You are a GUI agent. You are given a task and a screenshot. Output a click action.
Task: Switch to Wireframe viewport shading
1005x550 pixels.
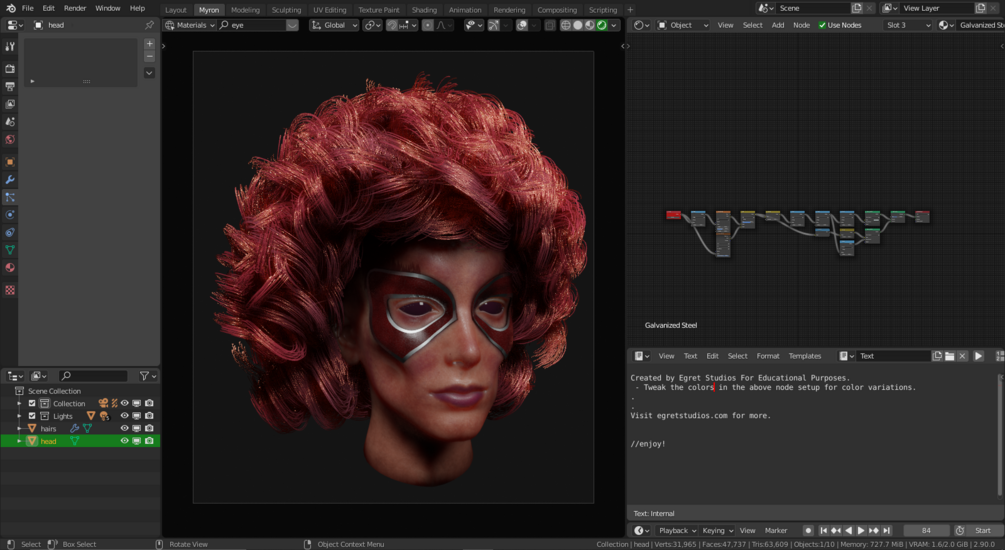click(565, 25)
